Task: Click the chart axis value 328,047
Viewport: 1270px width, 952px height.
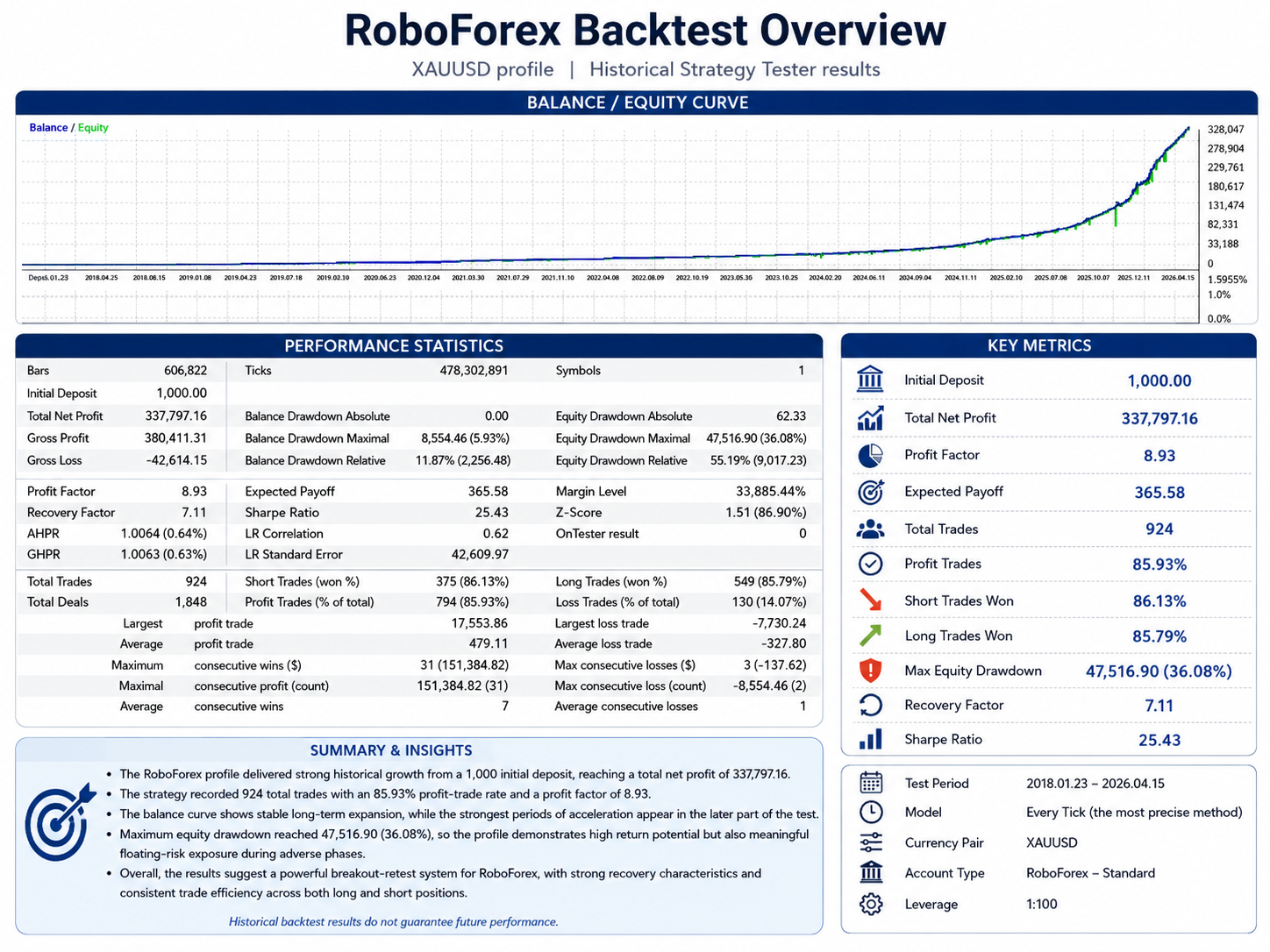Action: tap(1225, 130)
